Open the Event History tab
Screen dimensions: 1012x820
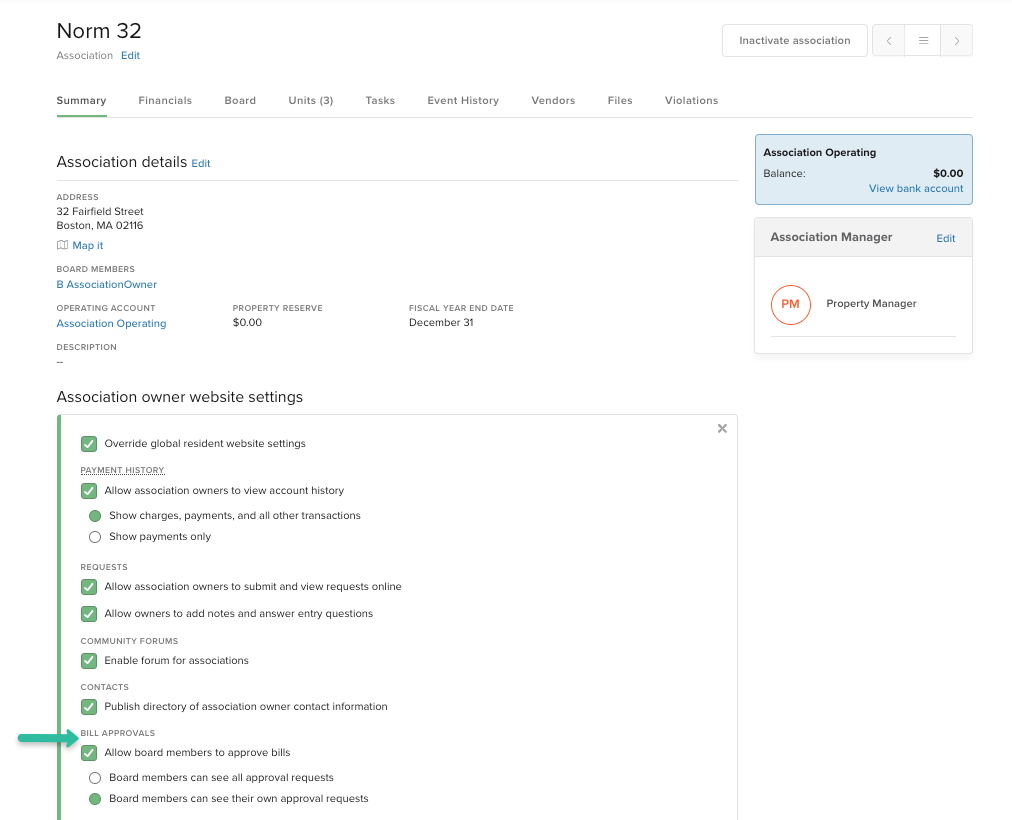[463, 101]
